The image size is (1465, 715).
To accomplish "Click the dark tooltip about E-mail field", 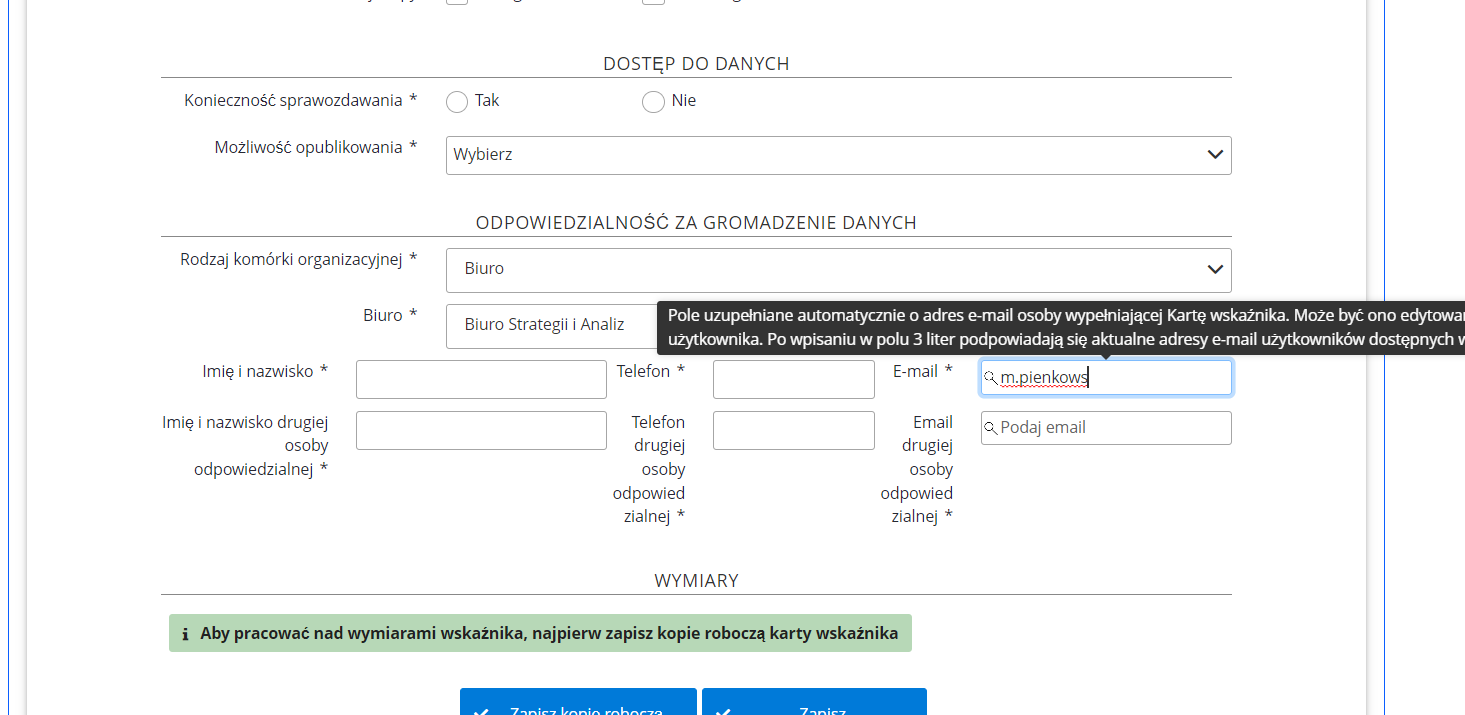I will pos(1060,327).
